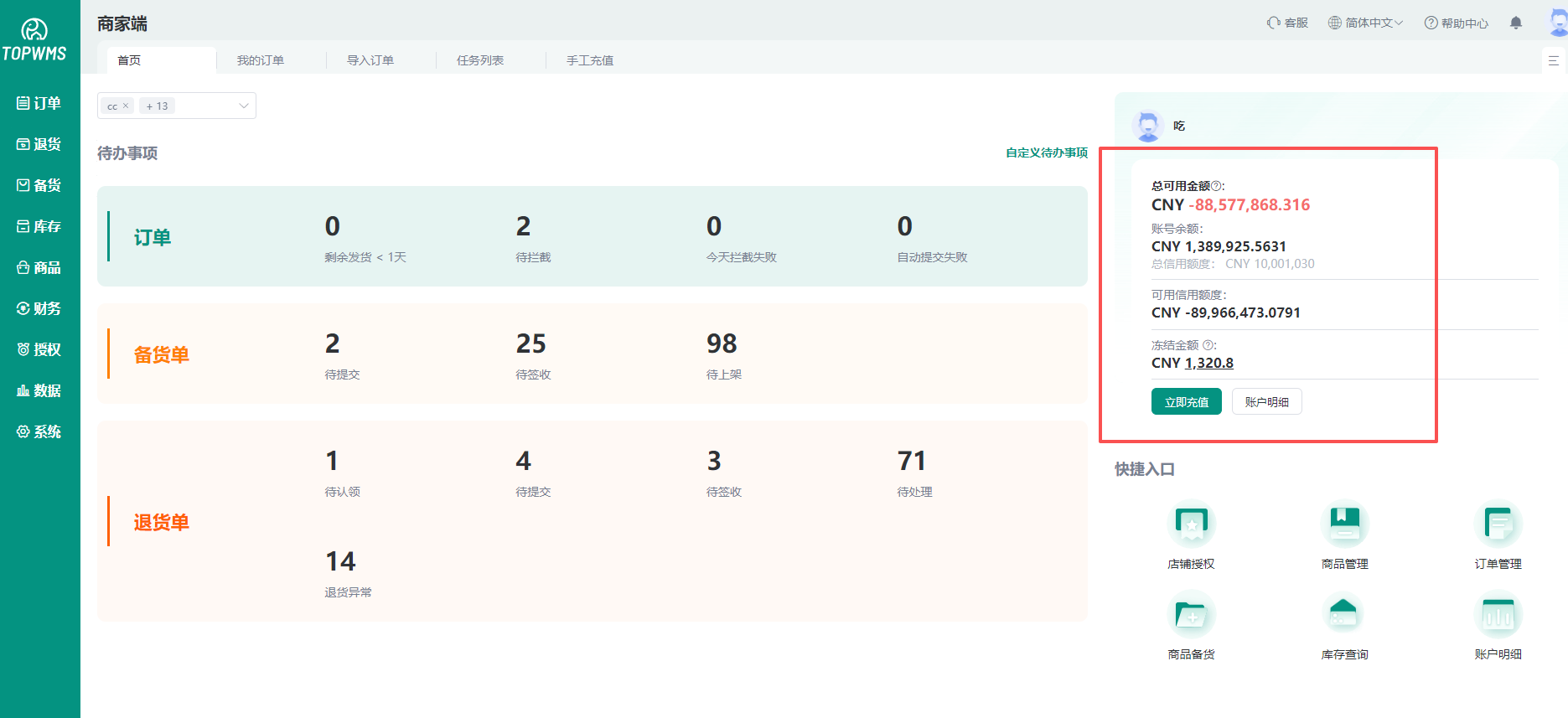The image size is (1568, 718).
Task: Switch to the 任务列表 tab
Action: (x=480, y=60)
